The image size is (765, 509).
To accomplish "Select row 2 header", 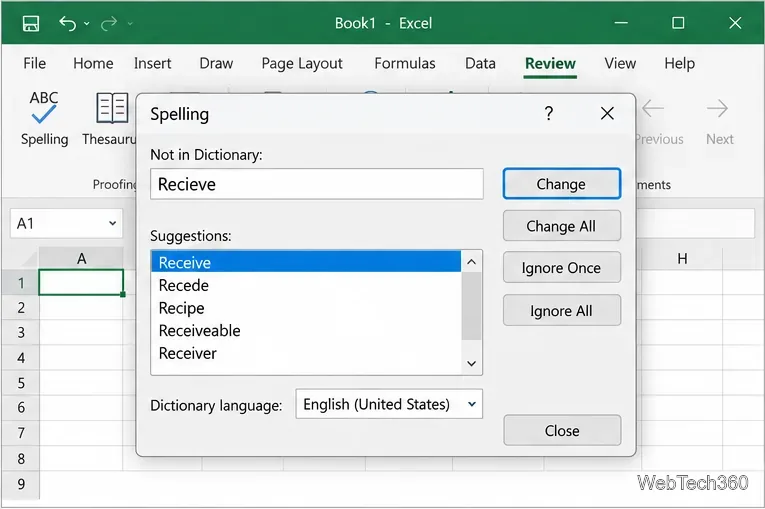I will (20, 307).
